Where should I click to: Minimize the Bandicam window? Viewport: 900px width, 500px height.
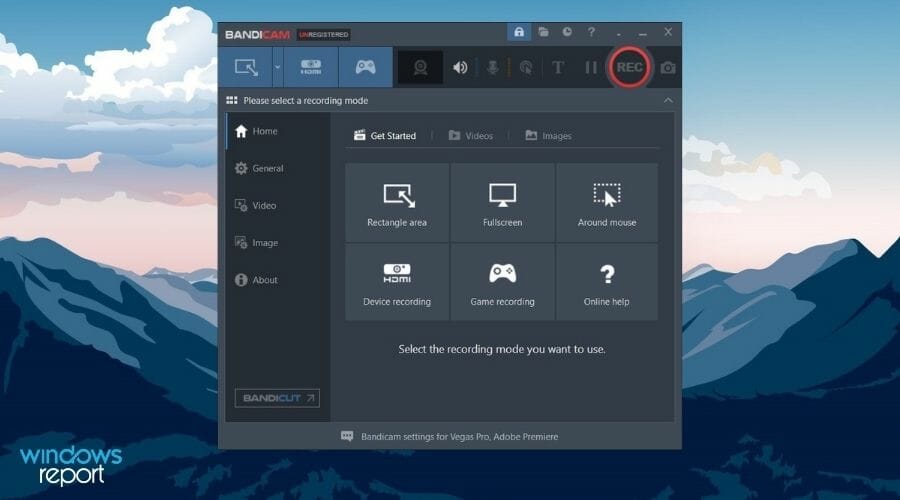tap(643, 33)
